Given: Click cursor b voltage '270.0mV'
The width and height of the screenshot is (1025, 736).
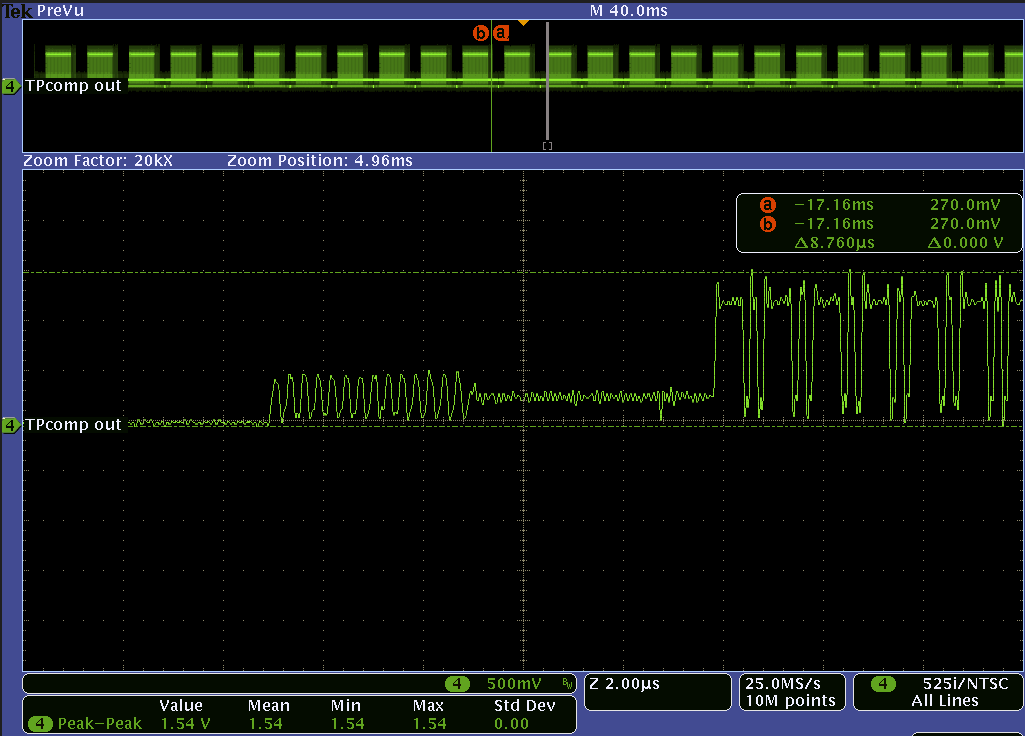Looking at the screenshot, I should tap(966, 224).
